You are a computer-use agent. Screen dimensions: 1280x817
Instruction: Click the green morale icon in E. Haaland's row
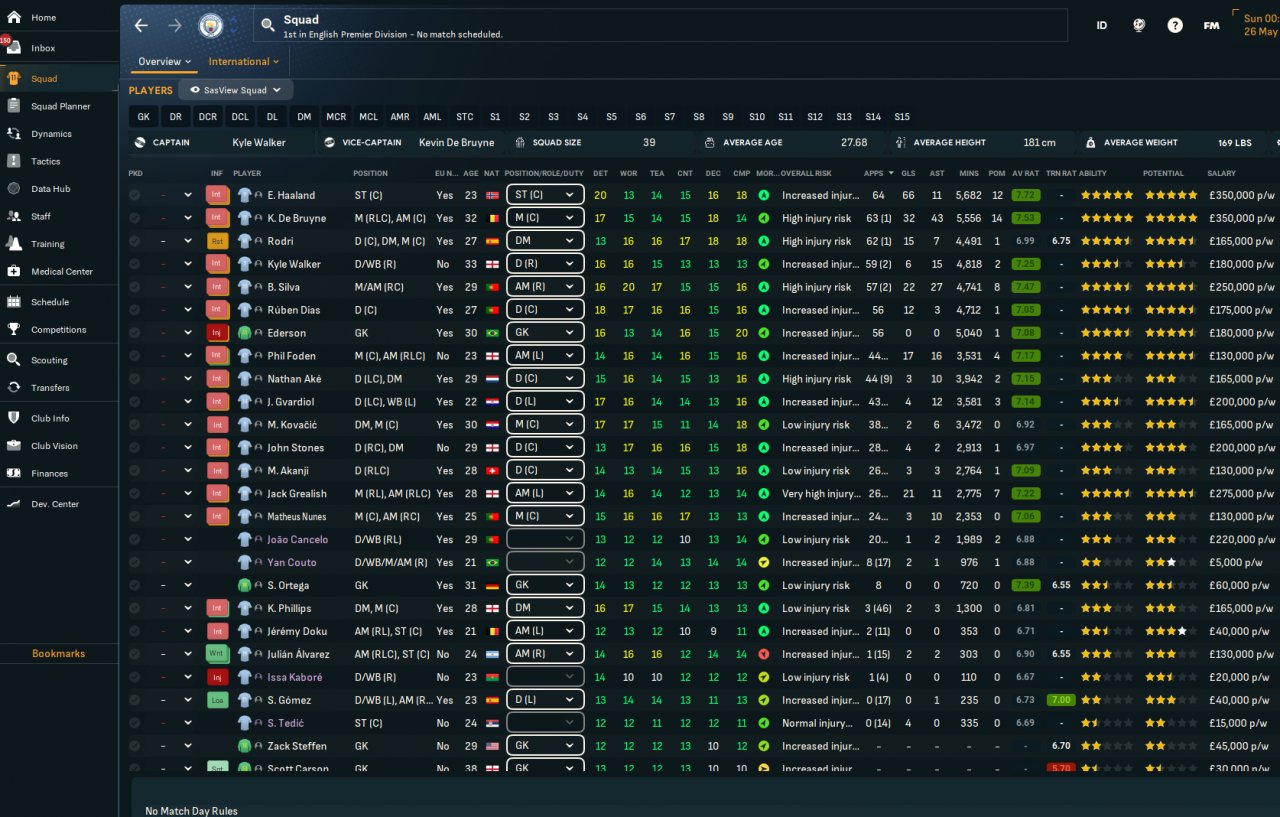click(764, 195)
